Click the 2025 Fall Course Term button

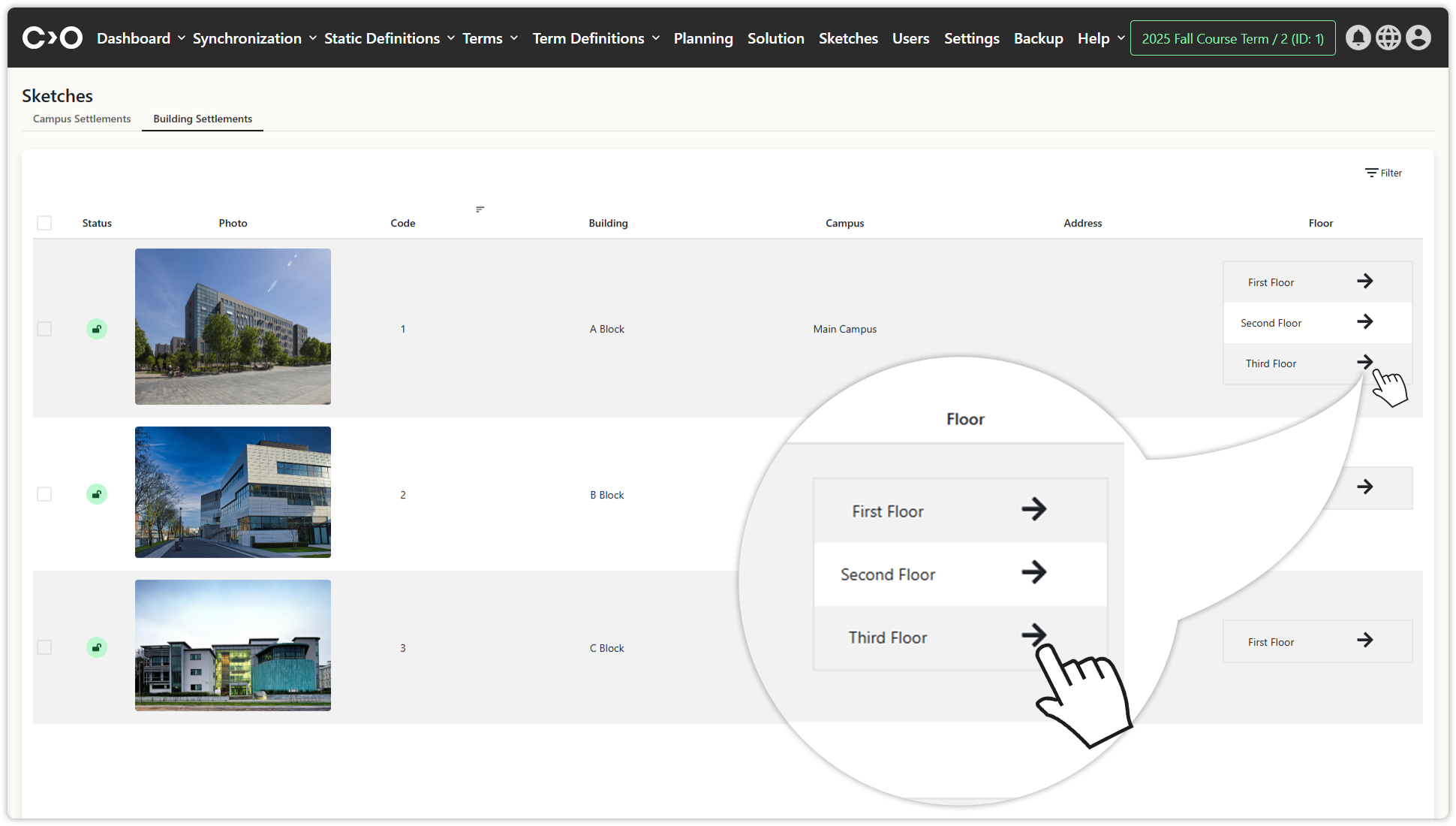(1232, 38)
